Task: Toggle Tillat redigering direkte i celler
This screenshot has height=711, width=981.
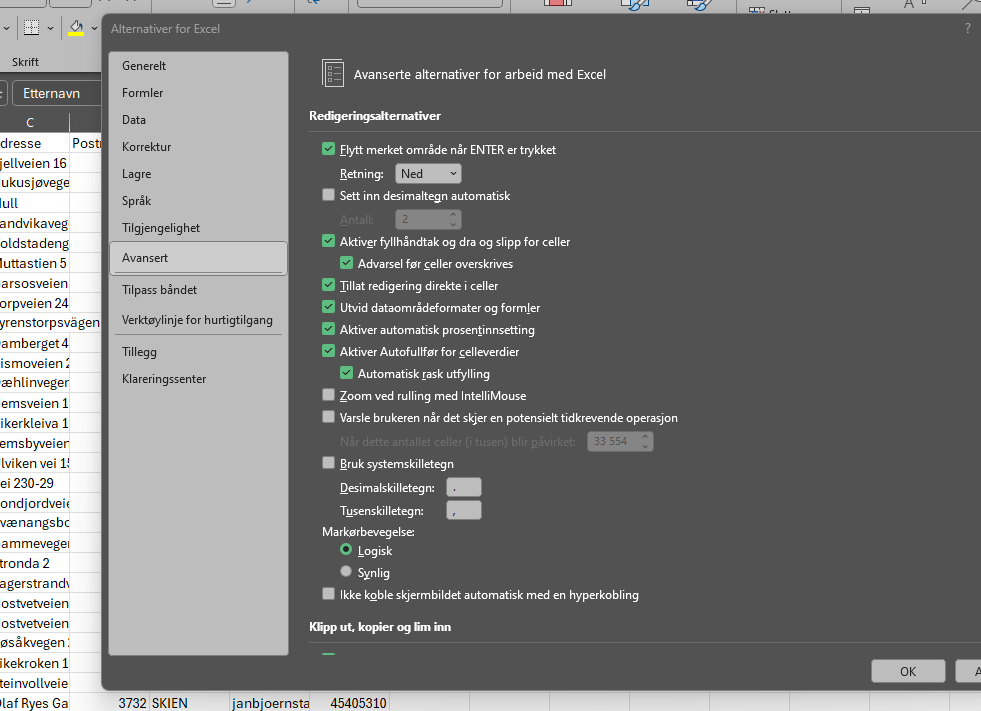Action: click(328, 285)
